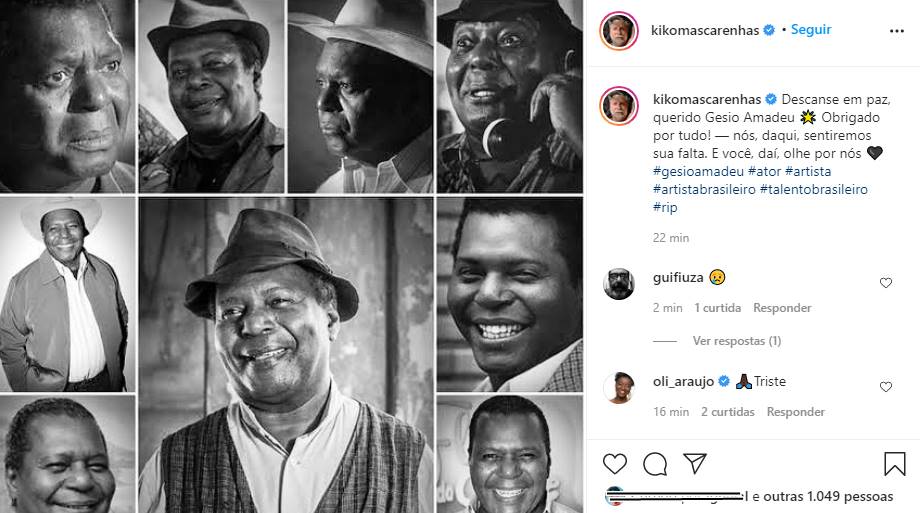Viewport: 920px width, 513px height.
Task: Like oli_araujo's comment with heart
Action: 885,387
